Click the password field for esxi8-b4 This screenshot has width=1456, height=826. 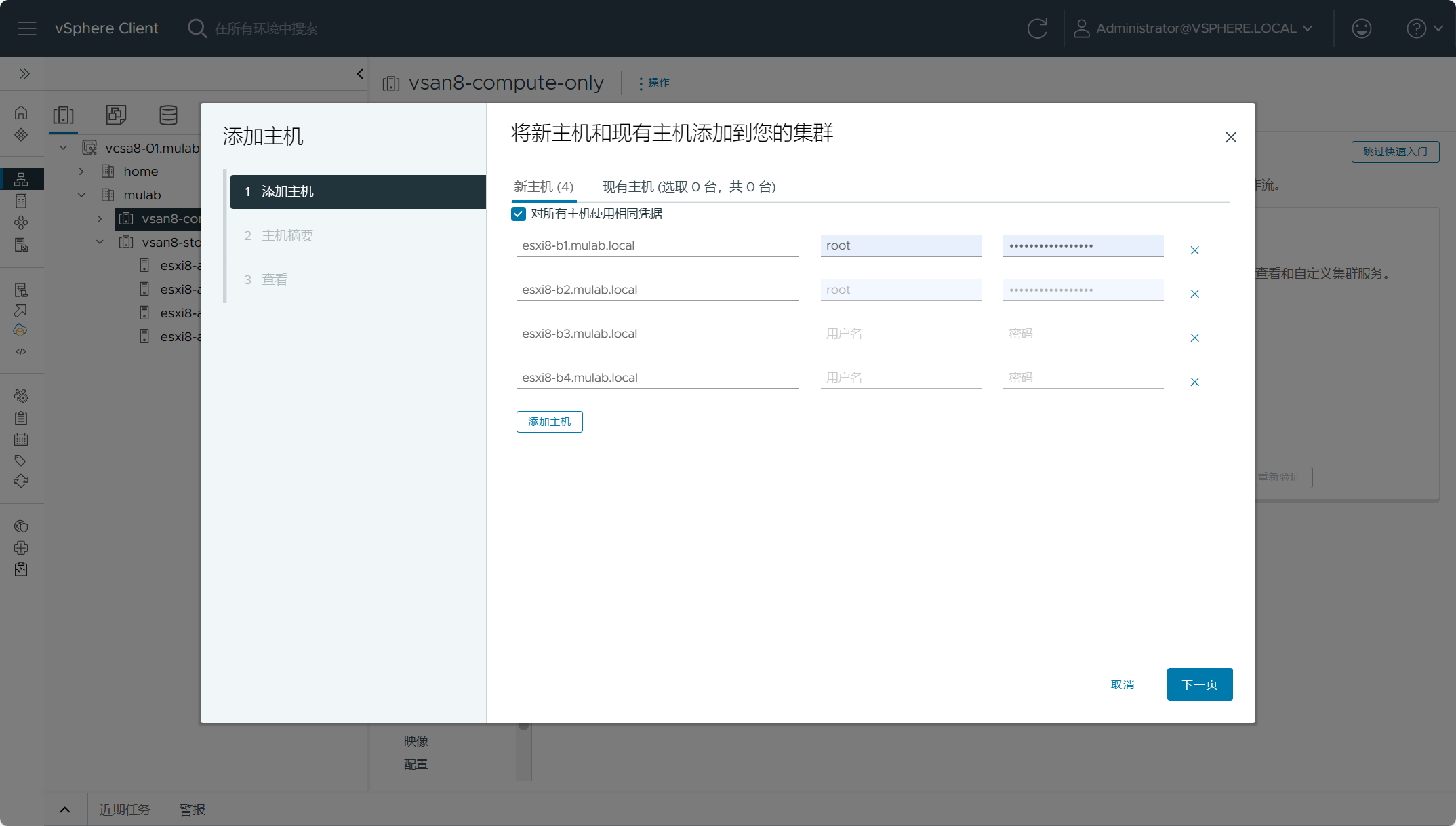coord(1083,378)
